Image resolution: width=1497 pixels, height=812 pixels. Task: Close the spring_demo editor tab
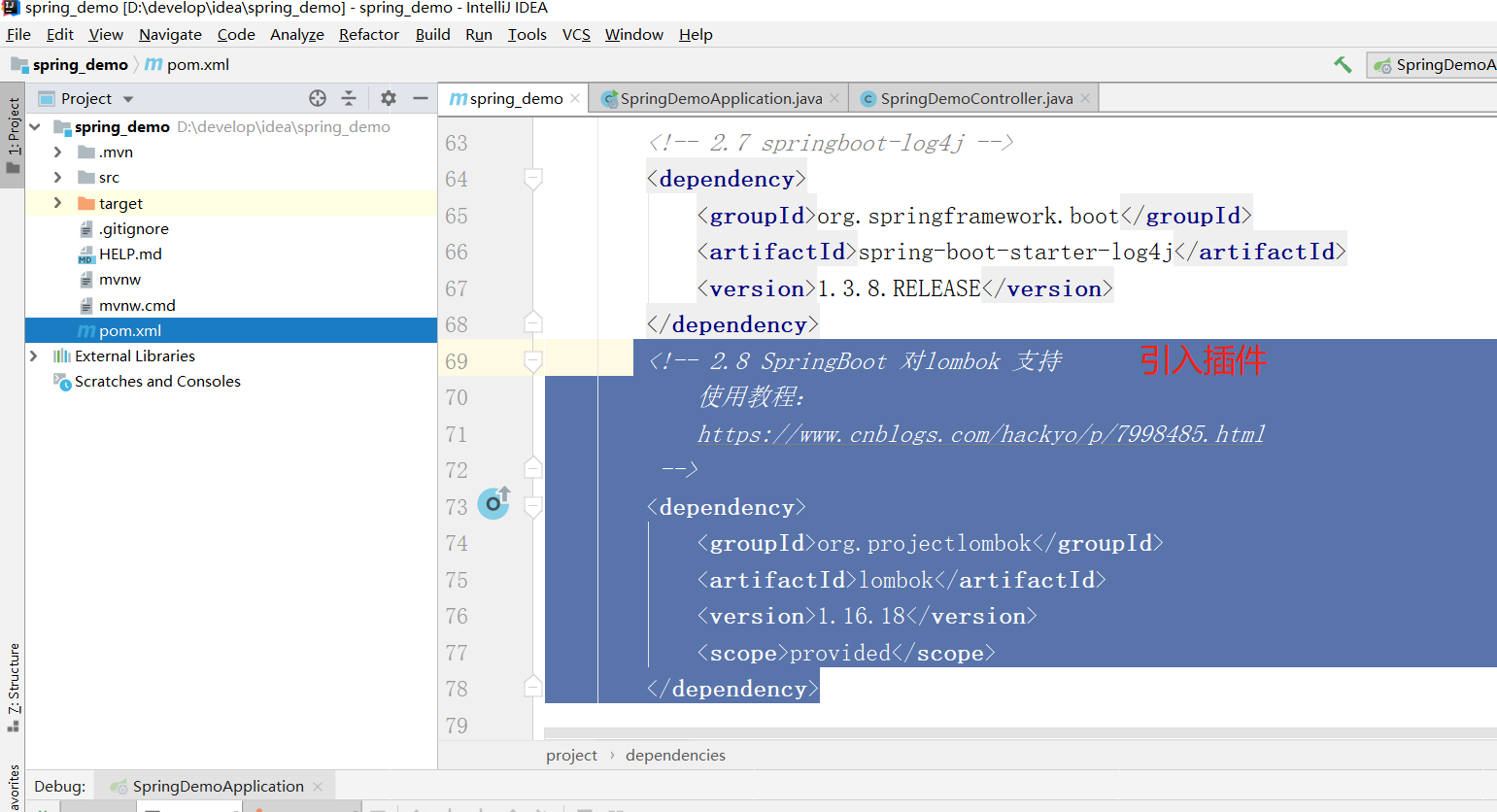pos(575,99)
